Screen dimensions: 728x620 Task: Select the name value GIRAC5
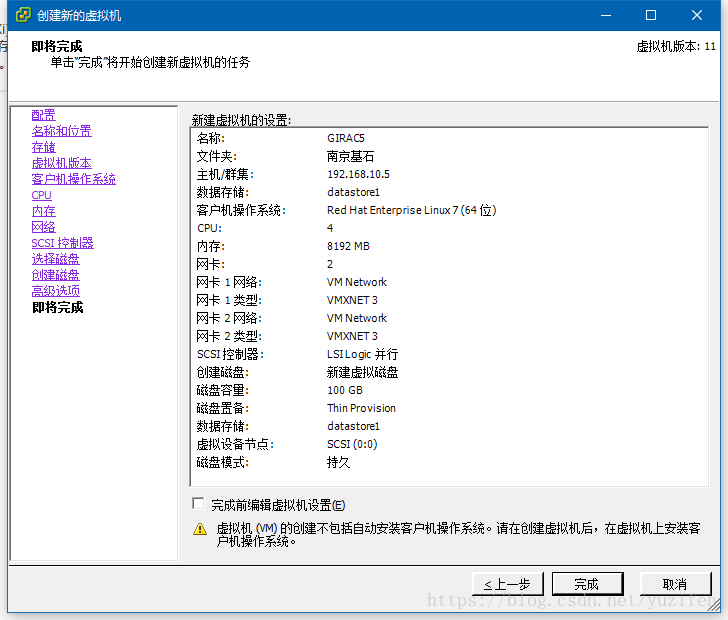click(x=346, y=138)
